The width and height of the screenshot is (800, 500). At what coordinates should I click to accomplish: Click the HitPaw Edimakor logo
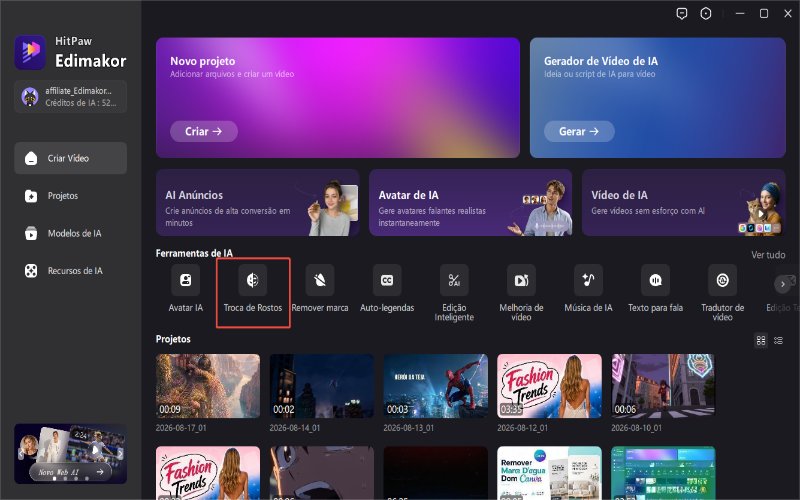(x=70, y=53)
